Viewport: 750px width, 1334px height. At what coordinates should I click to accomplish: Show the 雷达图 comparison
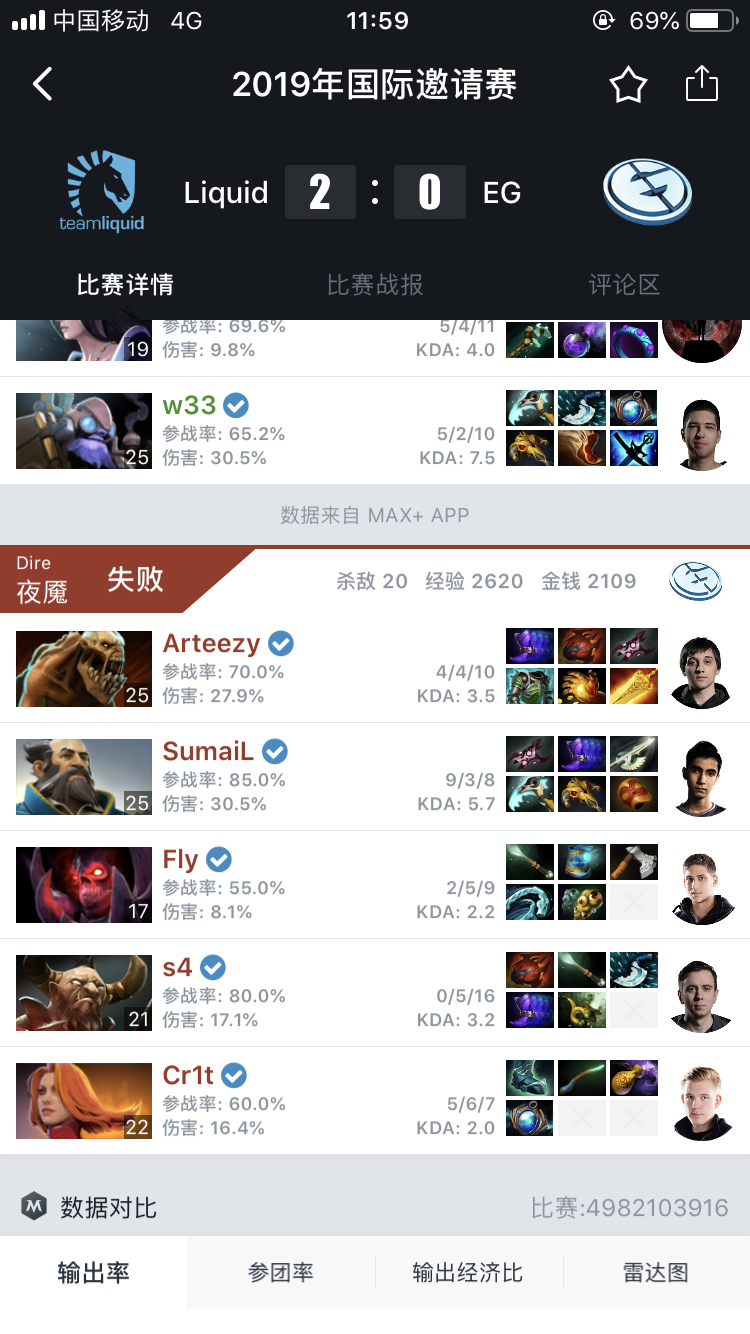tap(656, 1273)
